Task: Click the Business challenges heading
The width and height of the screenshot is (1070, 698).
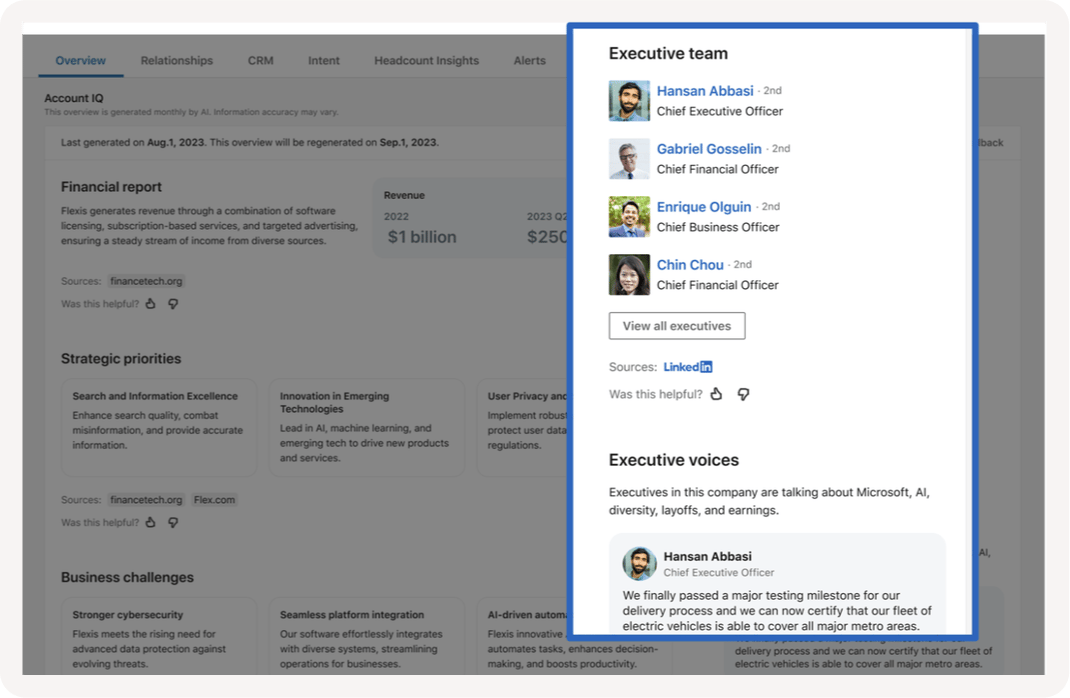Action: point(127,577)
